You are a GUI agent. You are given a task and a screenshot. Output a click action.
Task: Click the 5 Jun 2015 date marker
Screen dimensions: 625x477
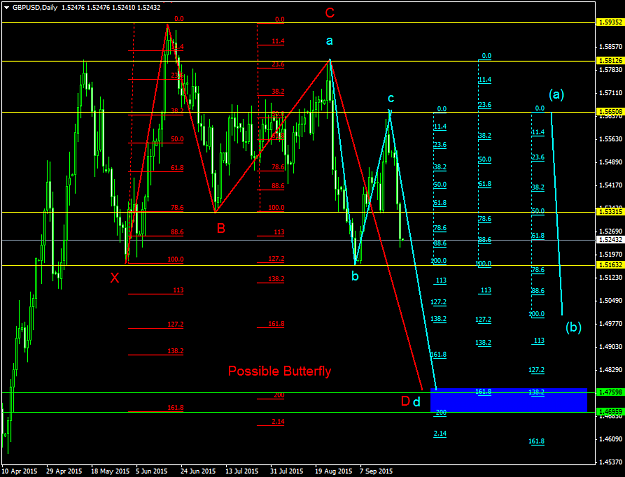pyautogui.click(x=151, y=471)
